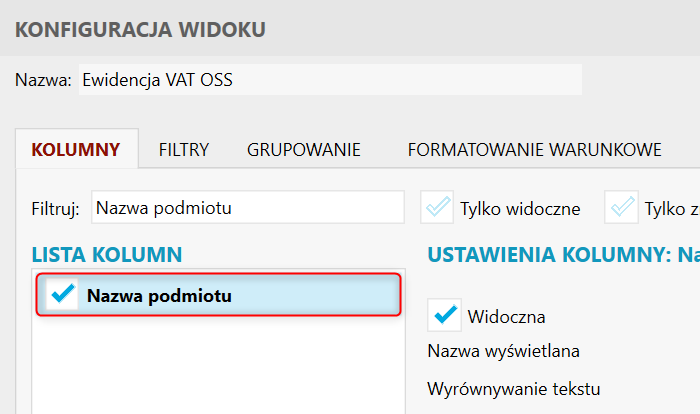Image resolution: width=700 pixels, height=414 pixels.
Task: Switch to the KOLUMNY tab
Action: tap(76, 150)
